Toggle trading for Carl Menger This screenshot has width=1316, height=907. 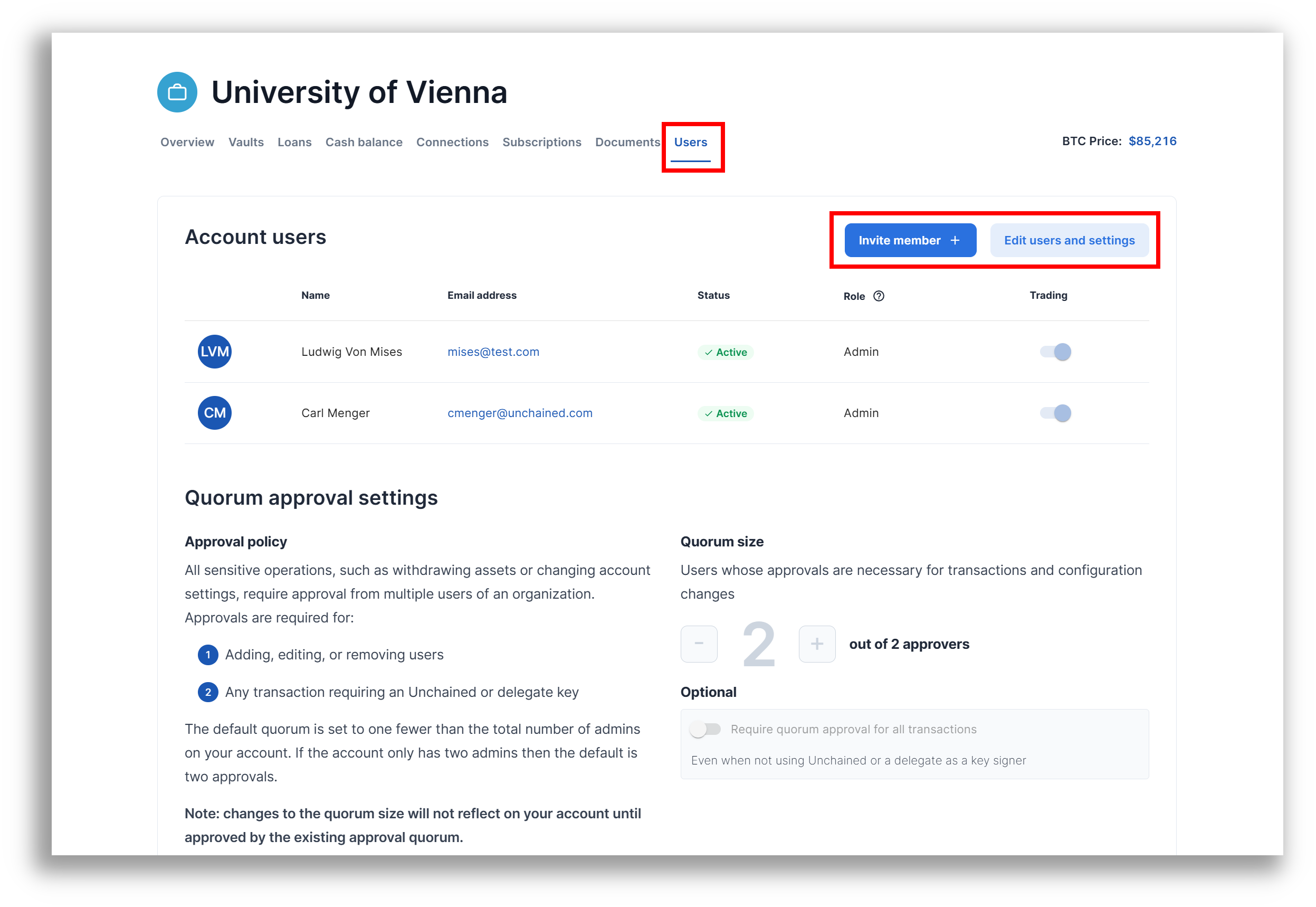1055,413
